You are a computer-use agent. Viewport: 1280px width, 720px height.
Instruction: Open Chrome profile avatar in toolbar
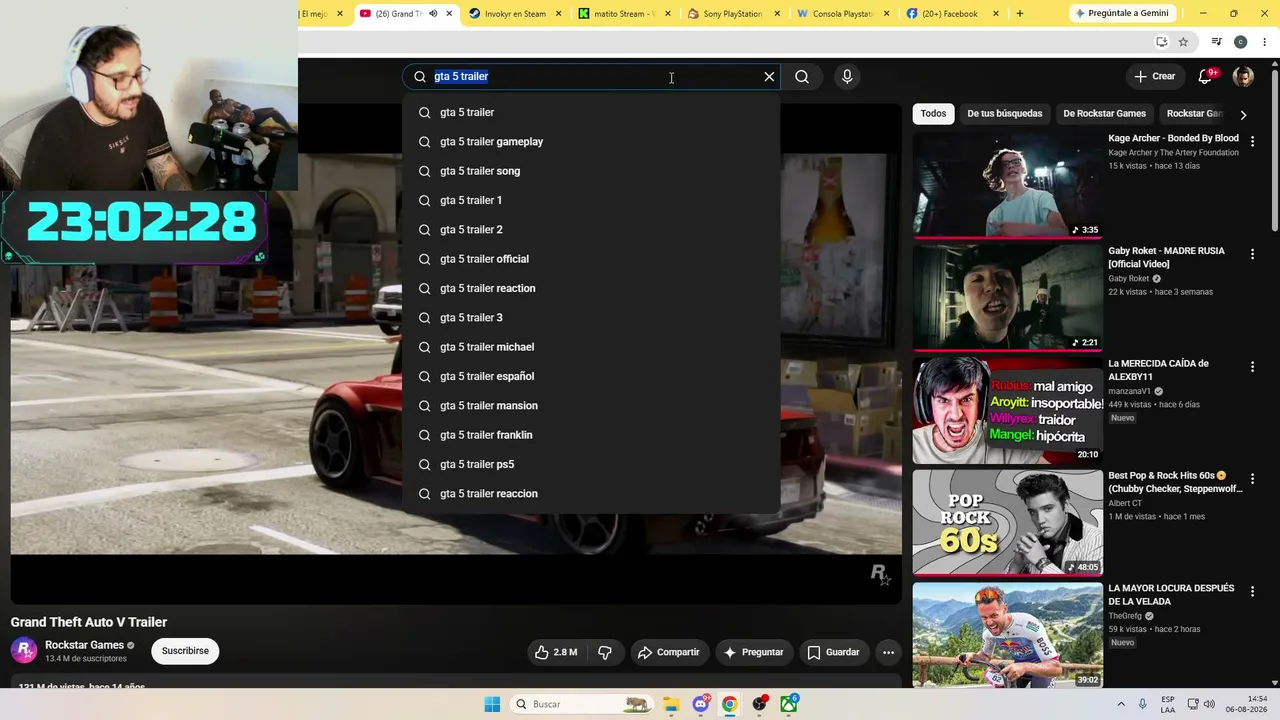(x=1240, y=42)
